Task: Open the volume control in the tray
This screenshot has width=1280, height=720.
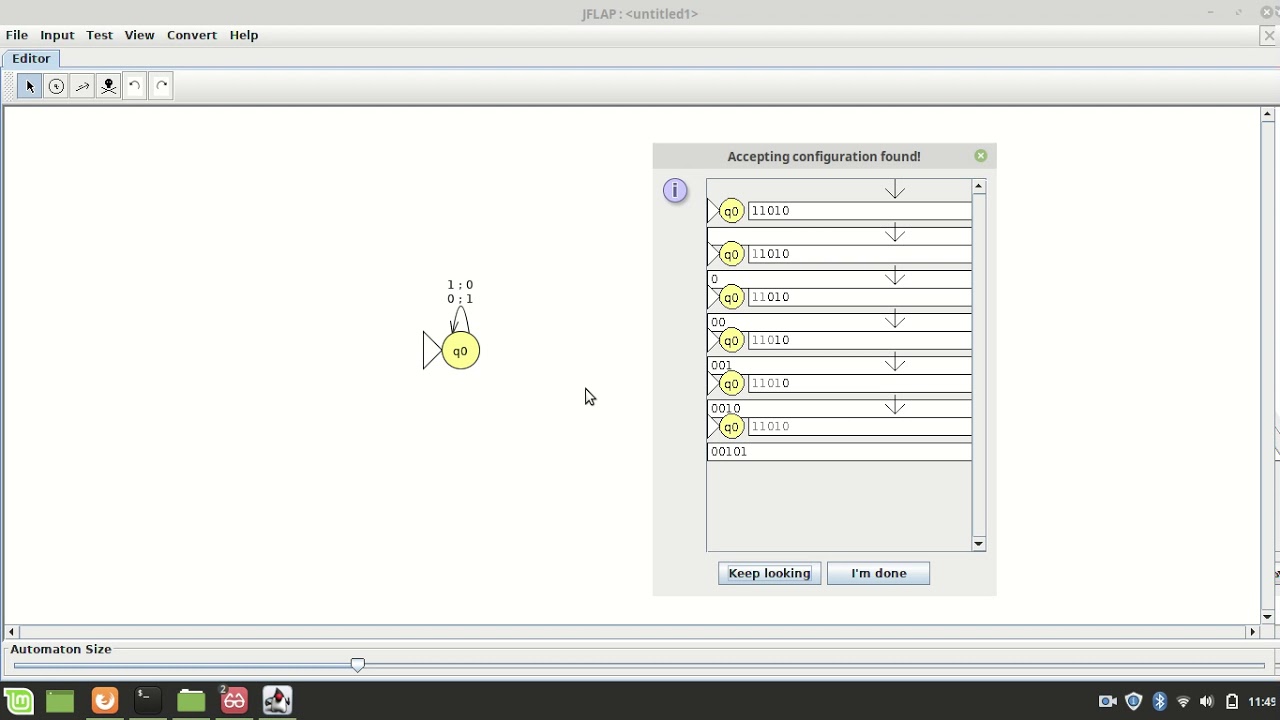Action: click(x=1207, y=701)
